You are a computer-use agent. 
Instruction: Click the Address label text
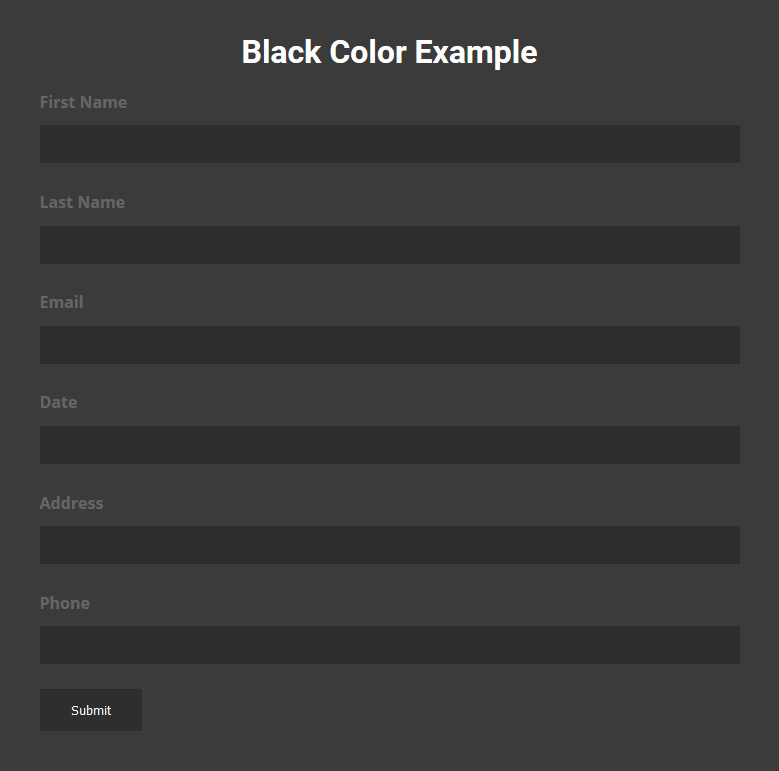[71, 503]
